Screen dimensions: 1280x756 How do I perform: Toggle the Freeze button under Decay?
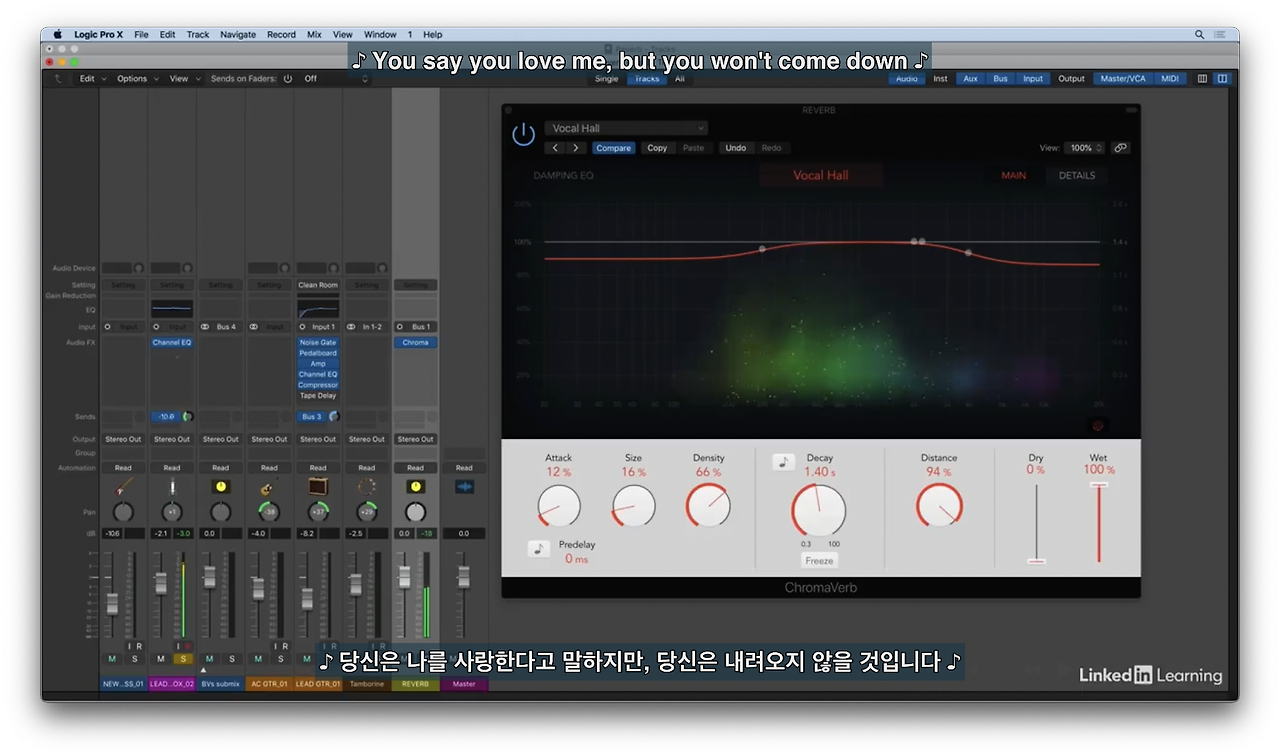click(819, 561)
